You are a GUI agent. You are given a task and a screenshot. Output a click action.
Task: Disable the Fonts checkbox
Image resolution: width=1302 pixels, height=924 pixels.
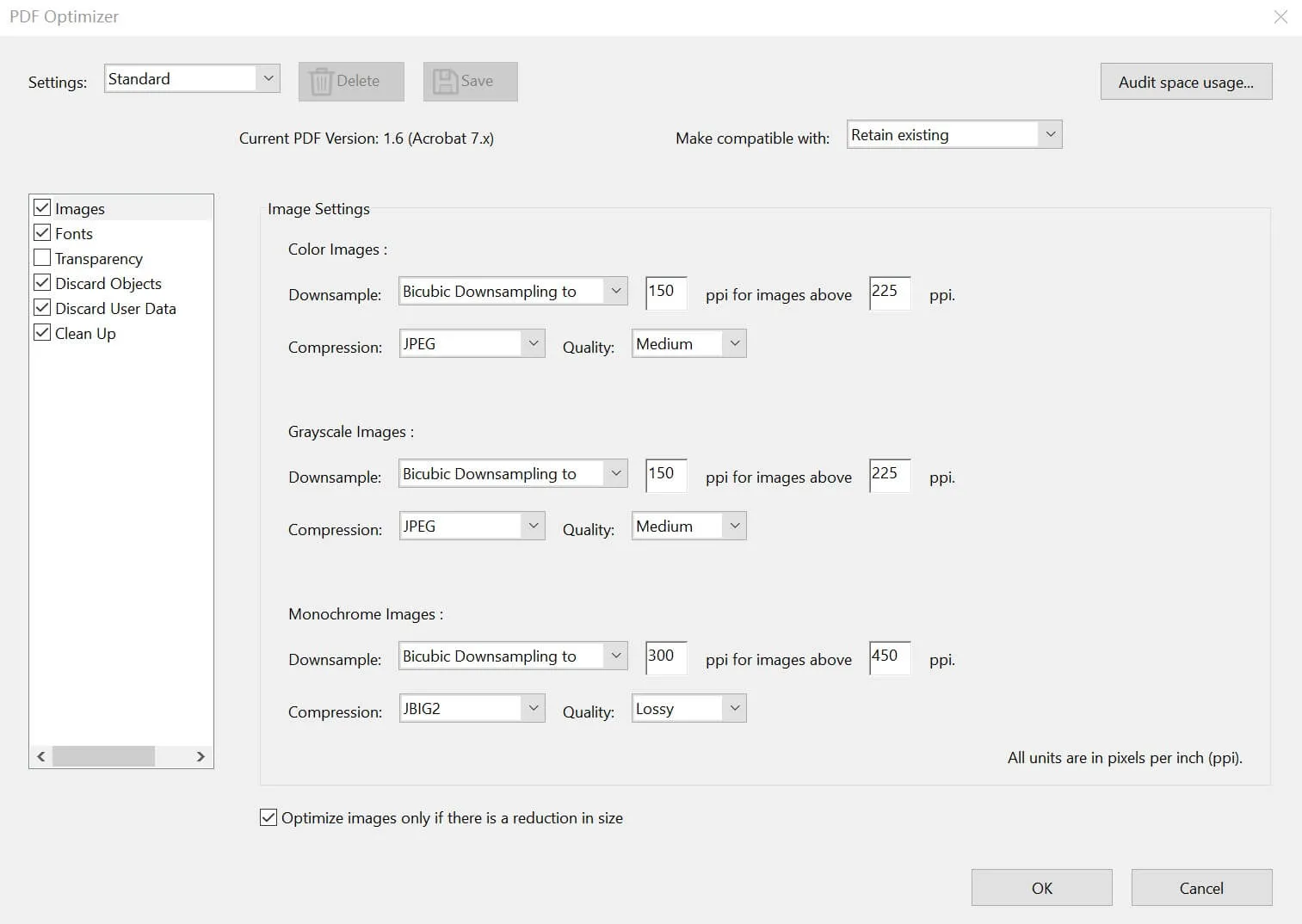point(42,232)
